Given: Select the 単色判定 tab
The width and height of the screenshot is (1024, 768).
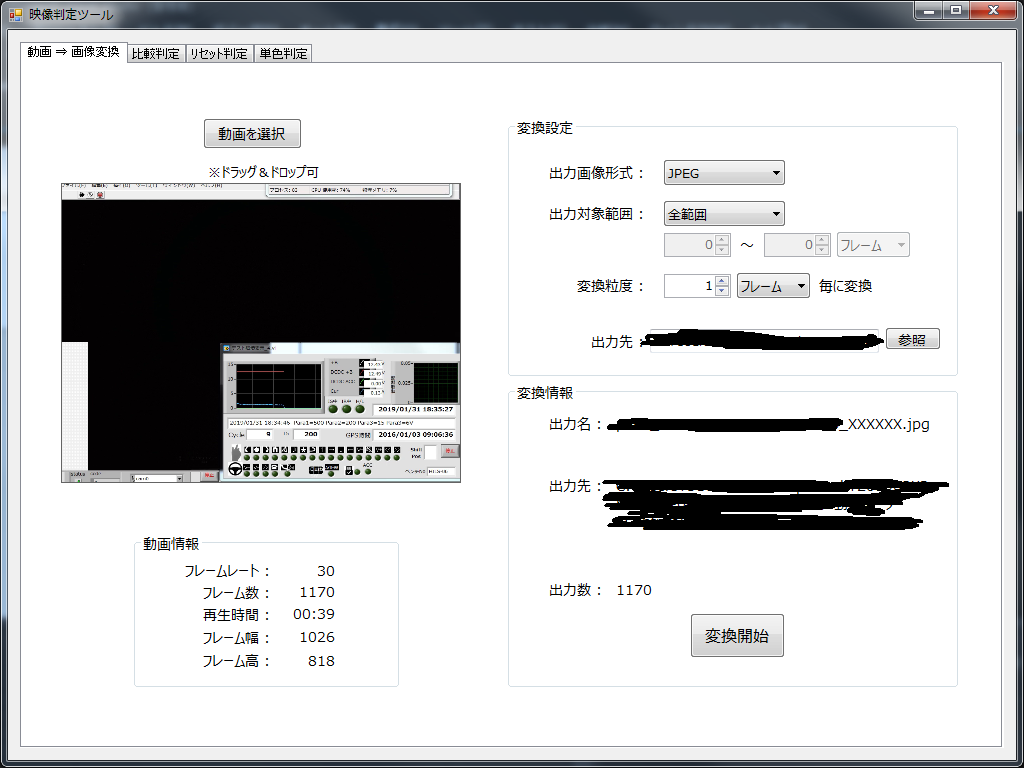Looking at the screenshot, I should (x=283, y=54).
